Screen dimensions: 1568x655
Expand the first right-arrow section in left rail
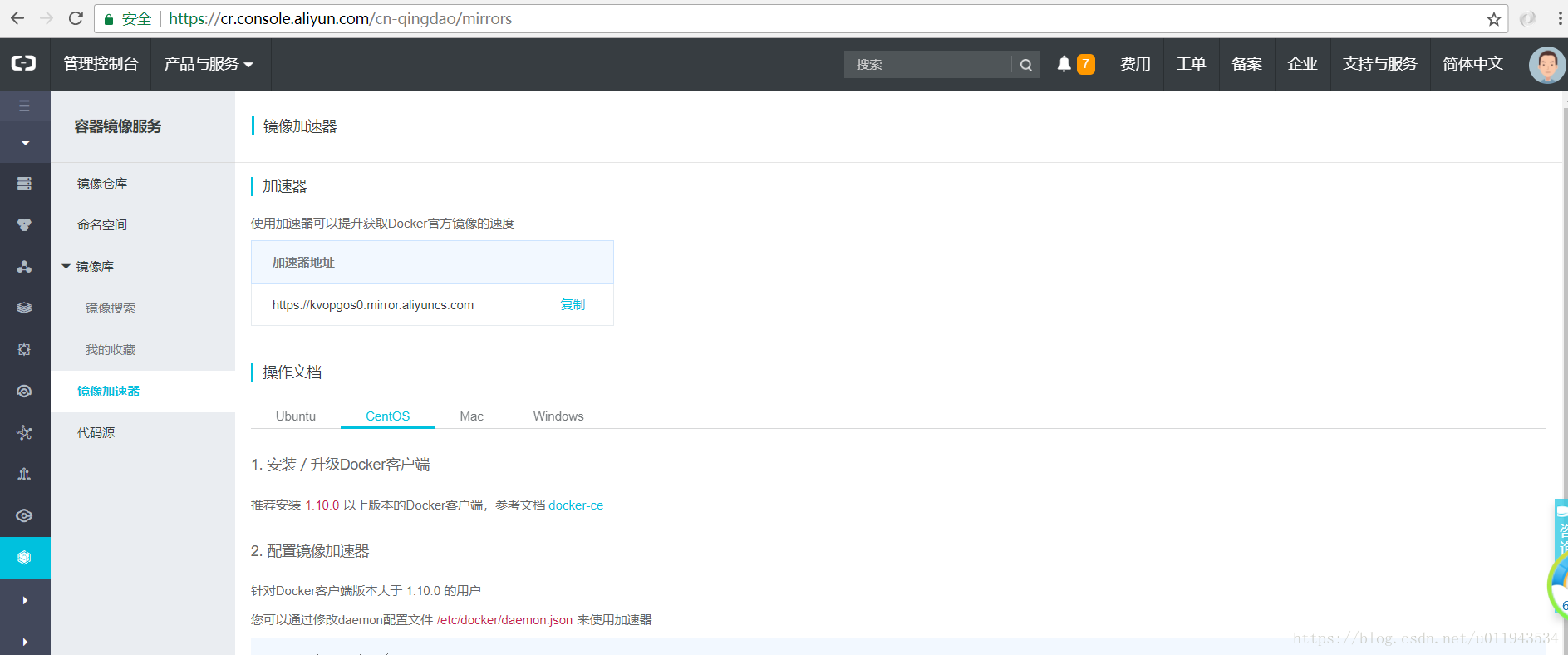(25, 600)
